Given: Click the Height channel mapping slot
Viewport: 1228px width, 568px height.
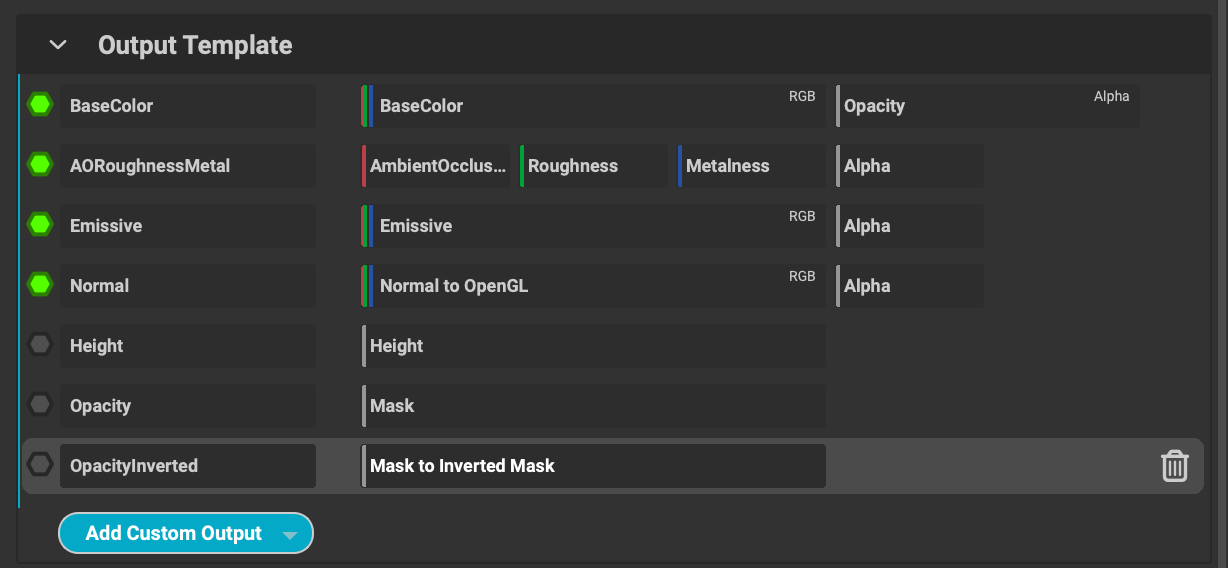Looking at the screenshot, I should [x=594, y=346].
